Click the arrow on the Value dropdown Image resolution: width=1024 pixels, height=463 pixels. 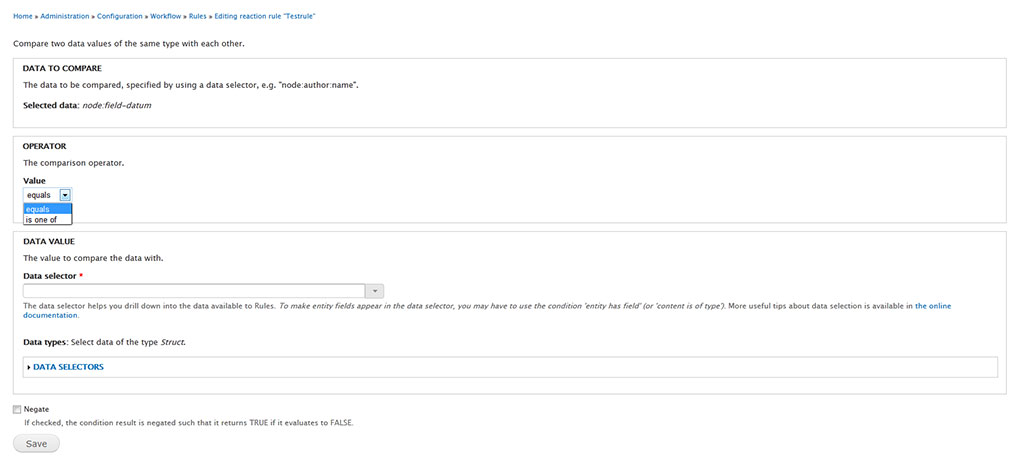[65, 195]
